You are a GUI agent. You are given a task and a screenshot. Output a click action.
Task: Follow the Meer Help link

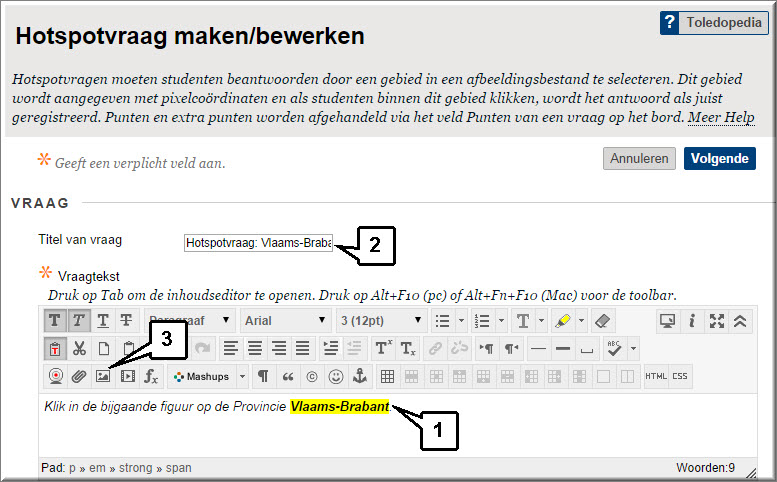721,117
